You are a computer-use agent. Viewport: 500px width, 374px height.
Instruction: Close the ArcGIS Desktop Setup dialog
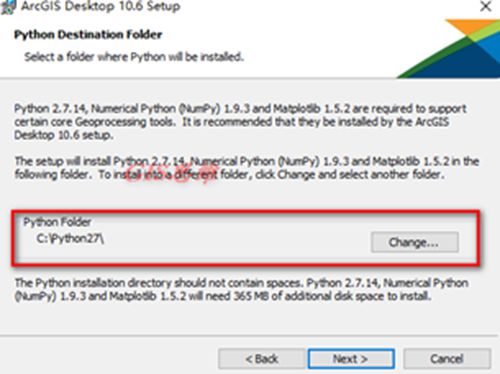(x=485, y=6)
